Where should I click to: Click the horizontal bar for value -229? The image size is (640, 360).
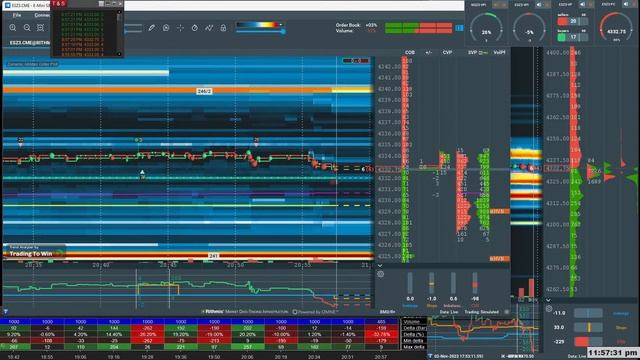click(588, 342)
